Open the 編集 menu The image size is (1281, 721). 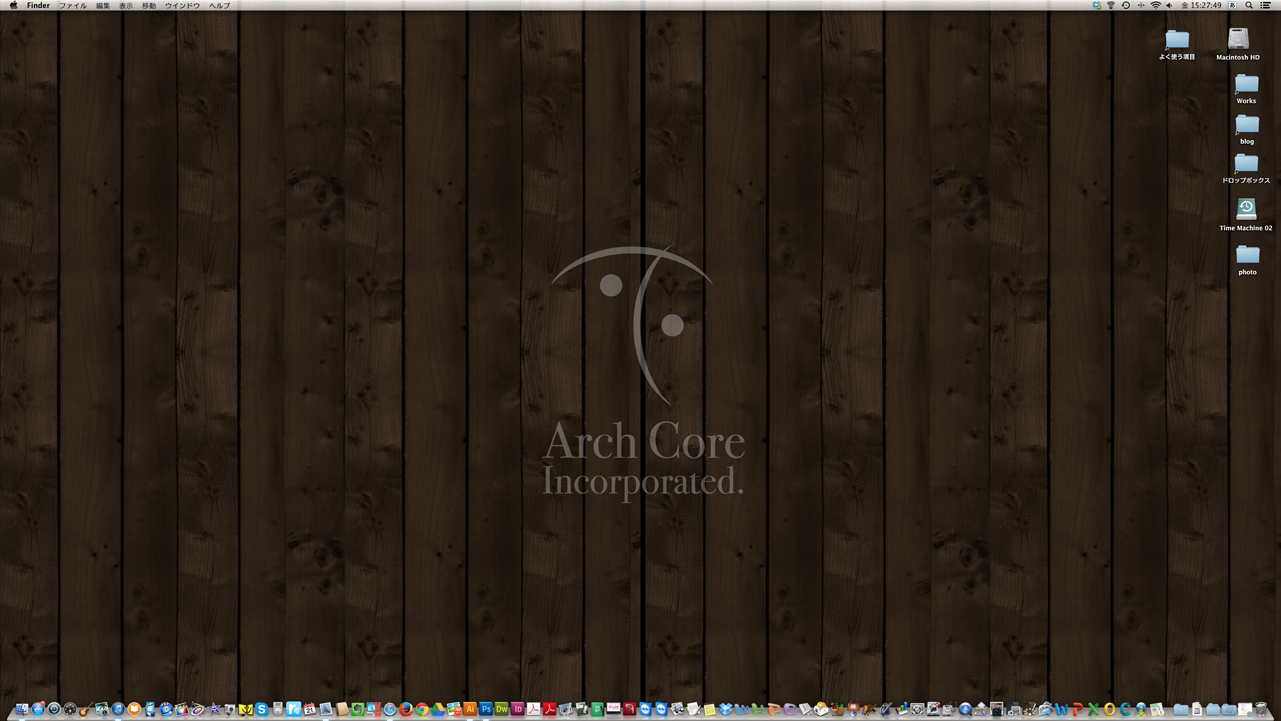pyautogui.click(x=103, y=5)
